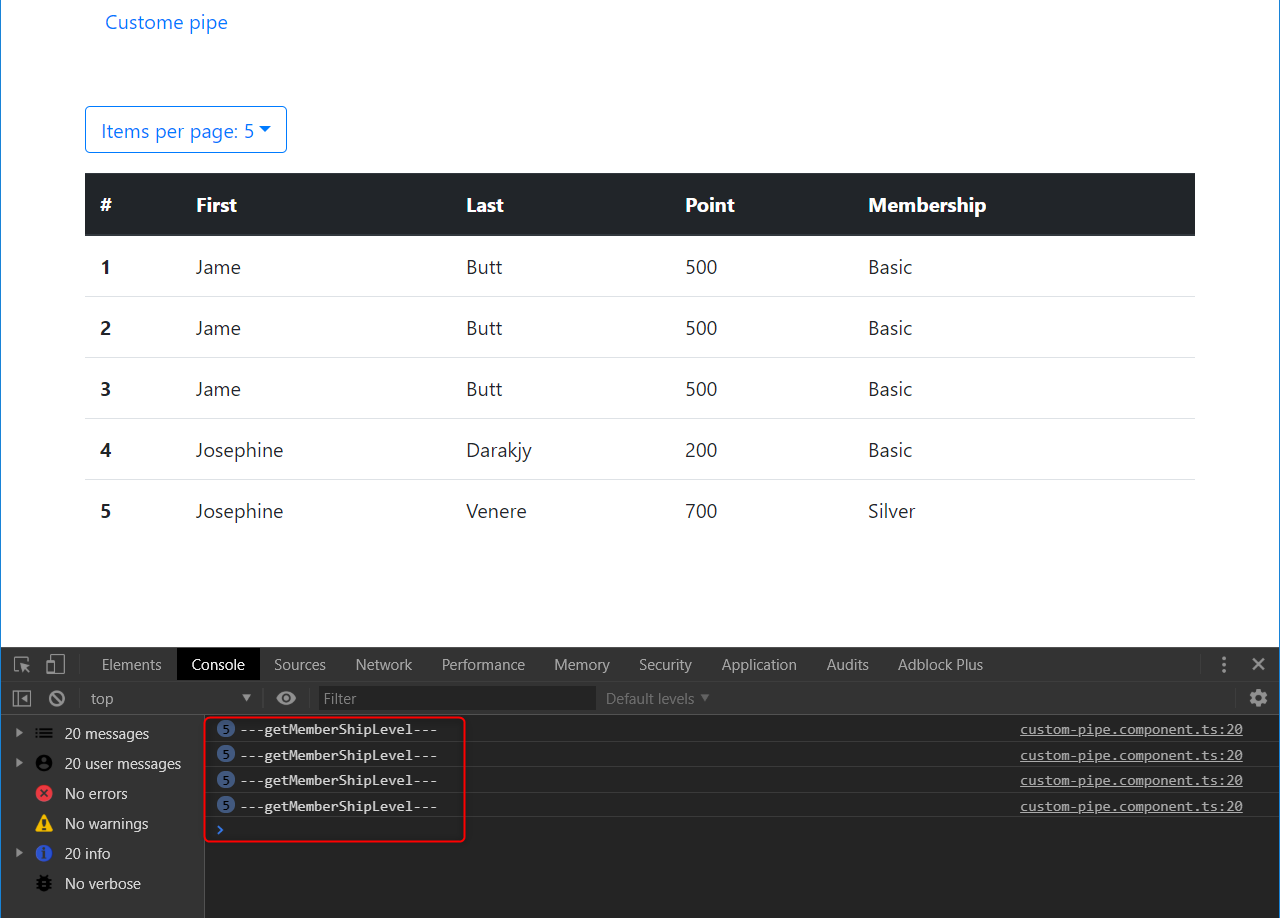Click the No verbose sidebar entry

(102, 883)
